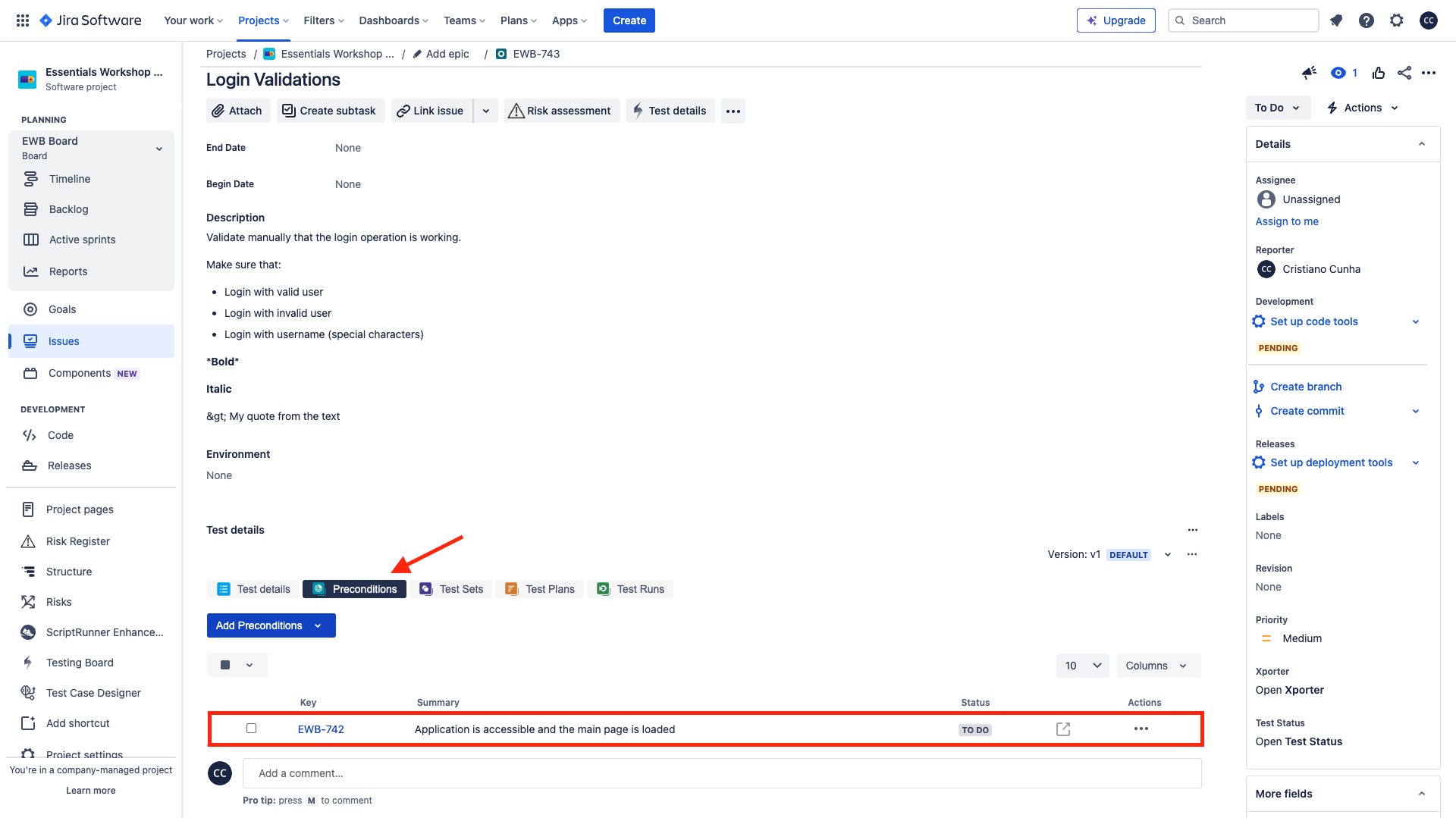Switch to the Test Runs tab

630,589
